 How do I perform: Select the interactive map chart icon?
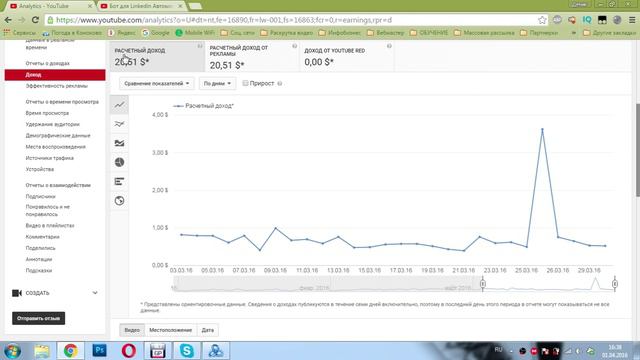tap(119, 201)
